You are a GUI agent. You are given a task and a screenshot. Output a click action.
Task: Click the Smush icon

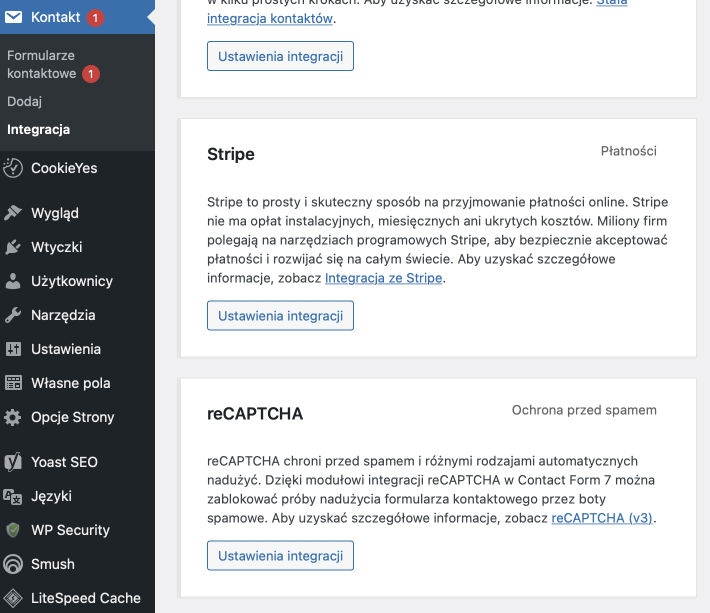point(13,564)
